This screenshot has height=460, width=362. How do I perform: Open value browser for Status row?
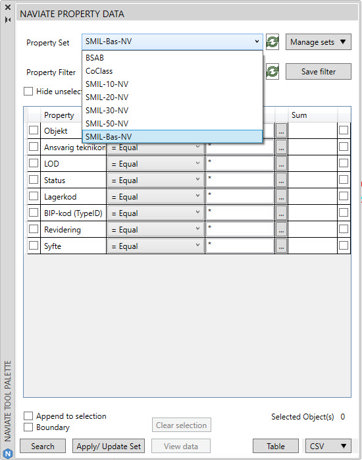pos(281,180)
